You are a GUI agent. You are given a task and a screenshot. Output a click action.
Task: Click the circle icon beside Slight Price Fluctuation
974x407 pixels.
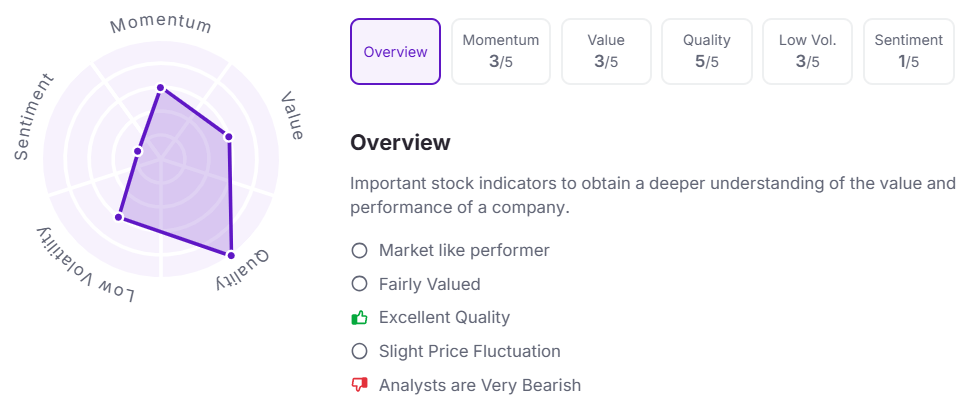(x=360, y=352)
